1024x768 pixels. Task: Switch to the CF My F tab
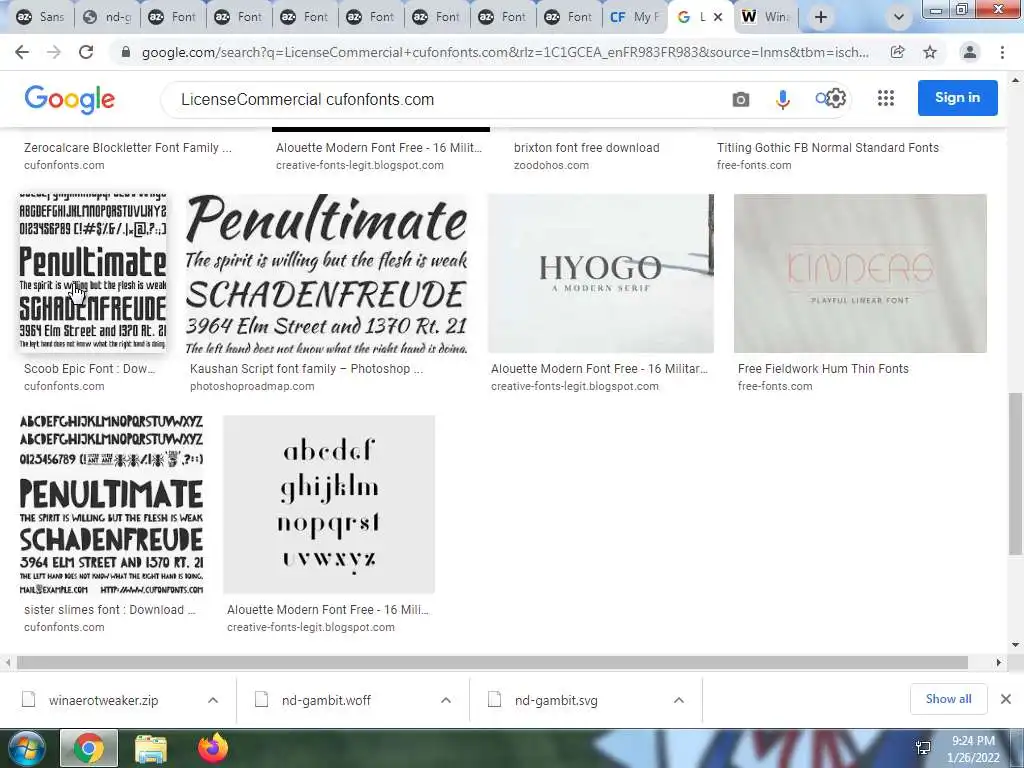635,17
